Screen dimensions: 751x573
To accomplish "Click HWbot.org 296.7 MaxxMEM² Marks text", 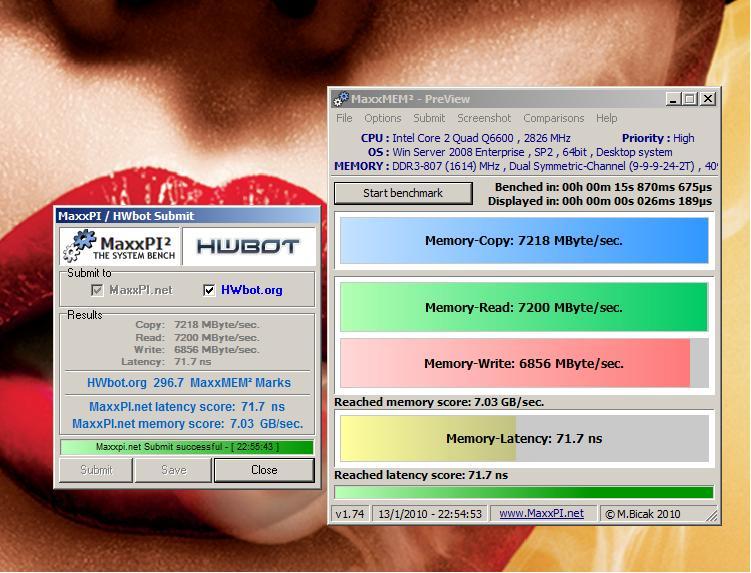I will pyautogui.click(x=189, y=383).
